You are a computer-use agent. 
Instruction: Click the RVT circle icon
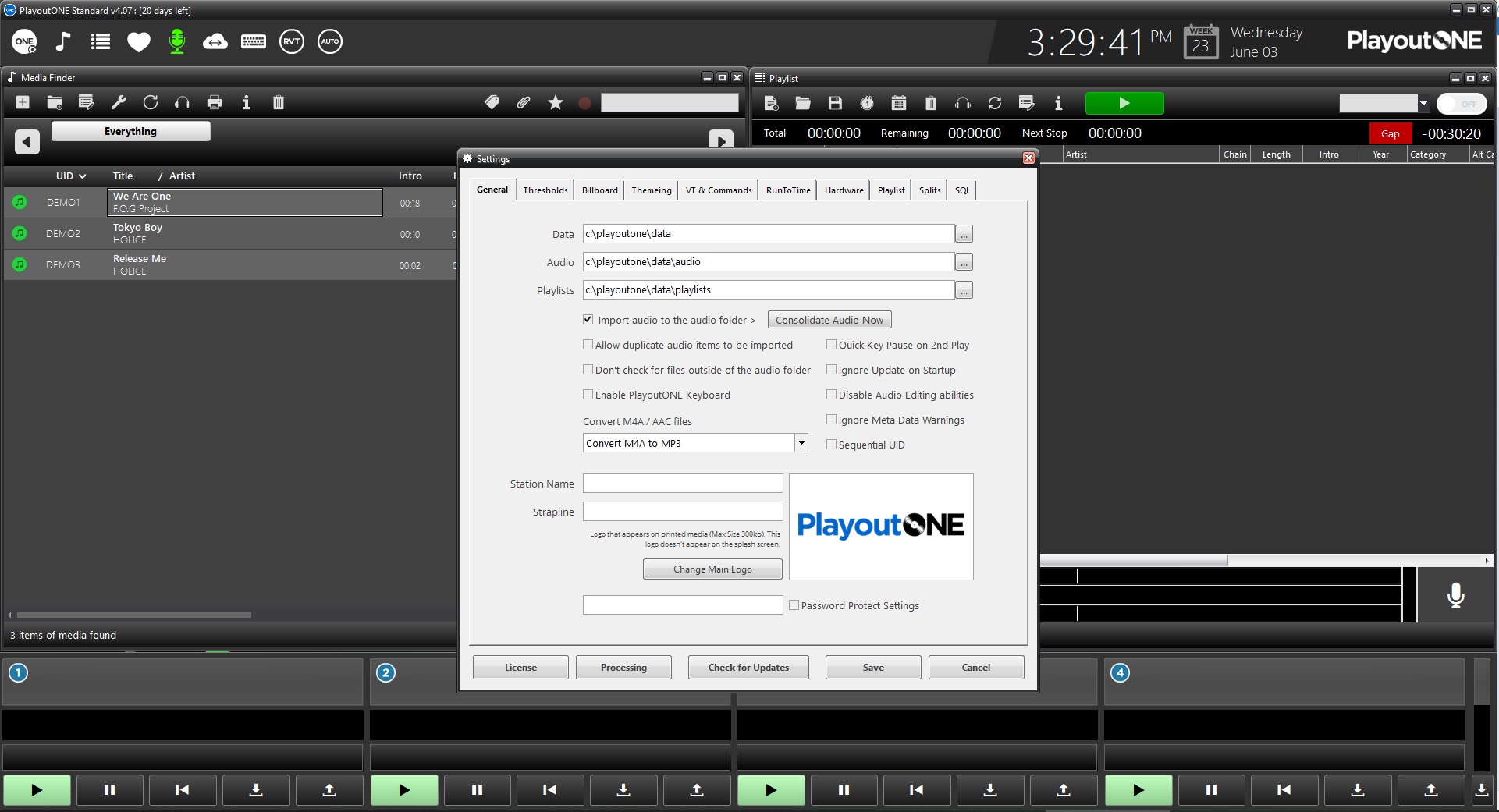pos(292,41)
